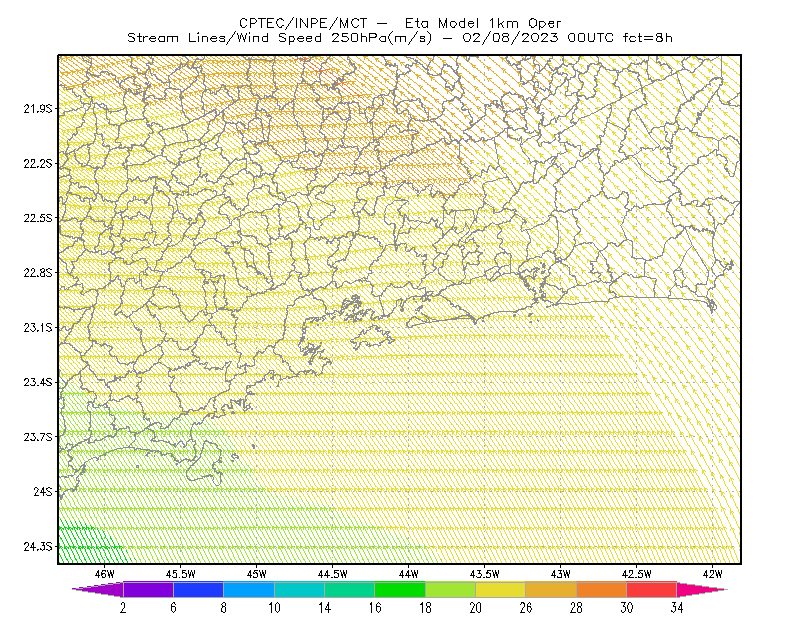Click the color bar value 10
The width and height of the screenshot is (800, 618).
[274, 608]
